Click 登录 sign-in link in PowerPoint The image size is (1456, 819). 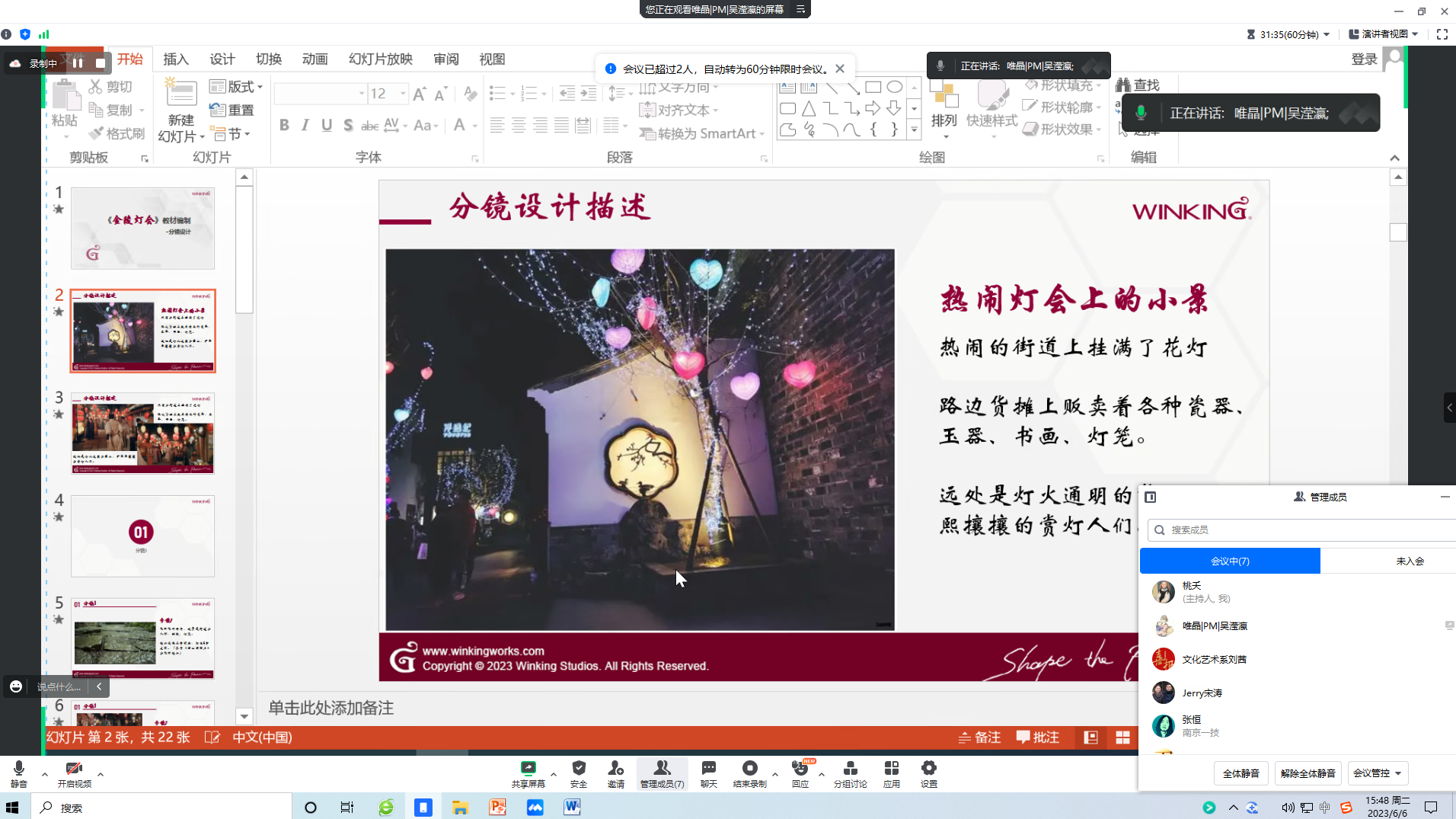[1364, 59]
